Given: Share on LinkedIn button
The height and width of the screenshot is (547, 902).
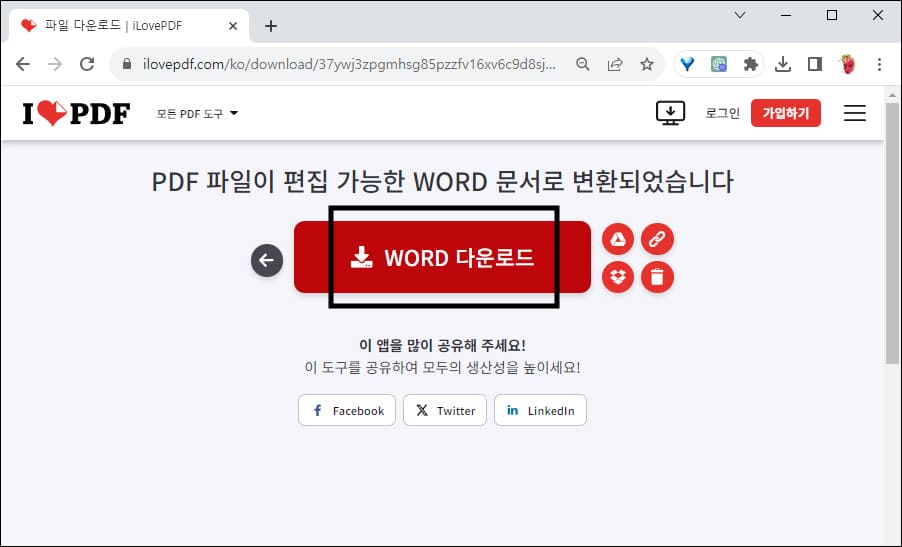Looking at the screenshot, I should coord(540,410).
